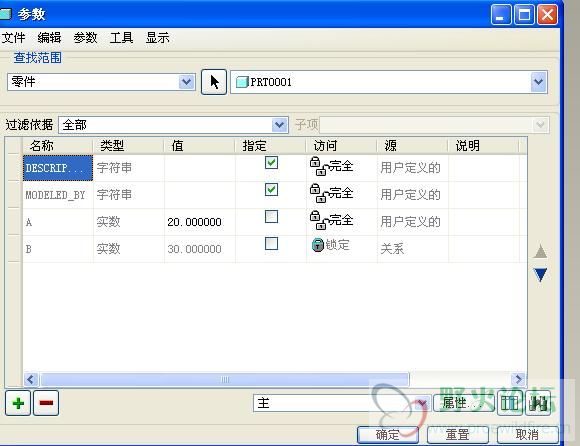Viewport: 580px width, 446px height.
Task: Click the green plus add-parameter button
Action: [x=18, y=403]
